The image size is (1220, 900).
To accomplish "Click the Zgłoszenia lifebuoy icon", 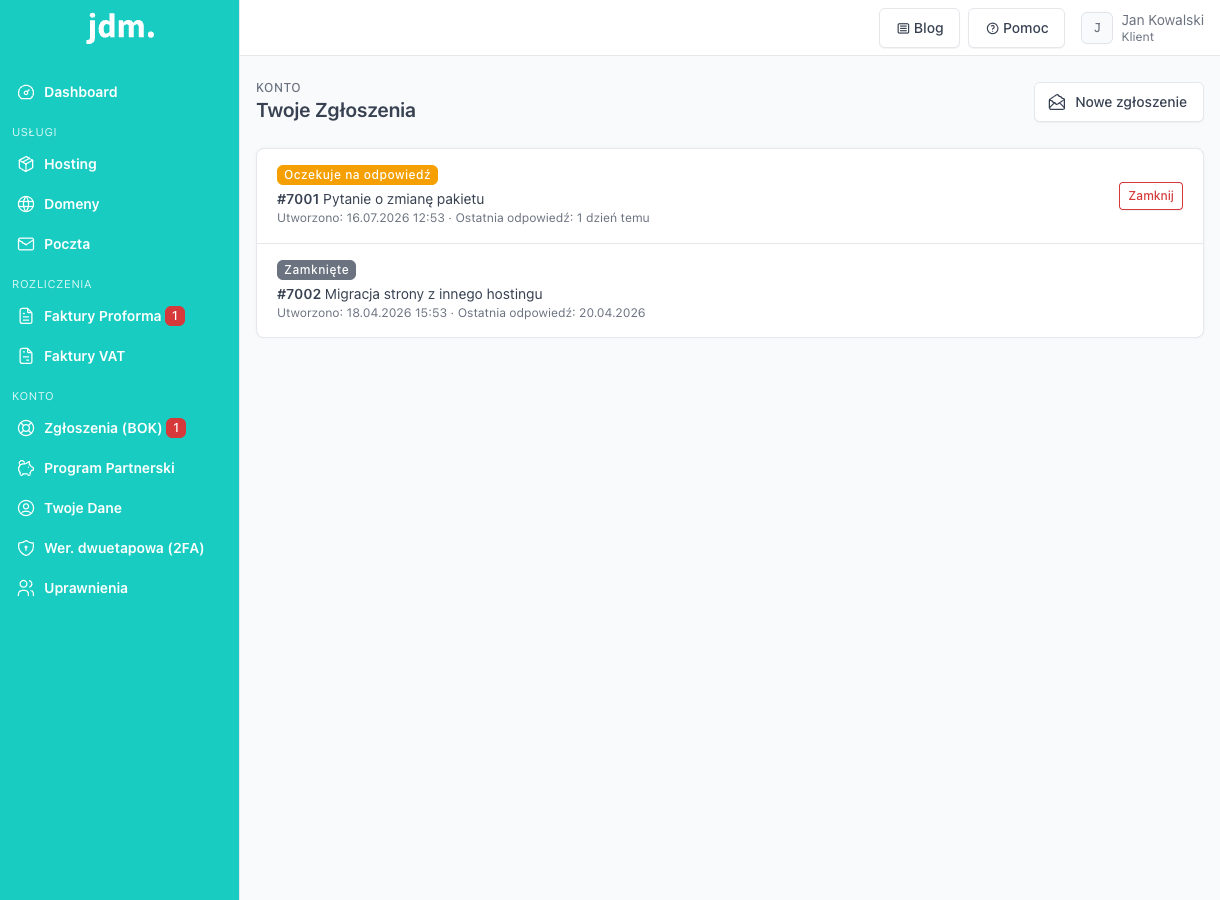I will tap(26, 428).
